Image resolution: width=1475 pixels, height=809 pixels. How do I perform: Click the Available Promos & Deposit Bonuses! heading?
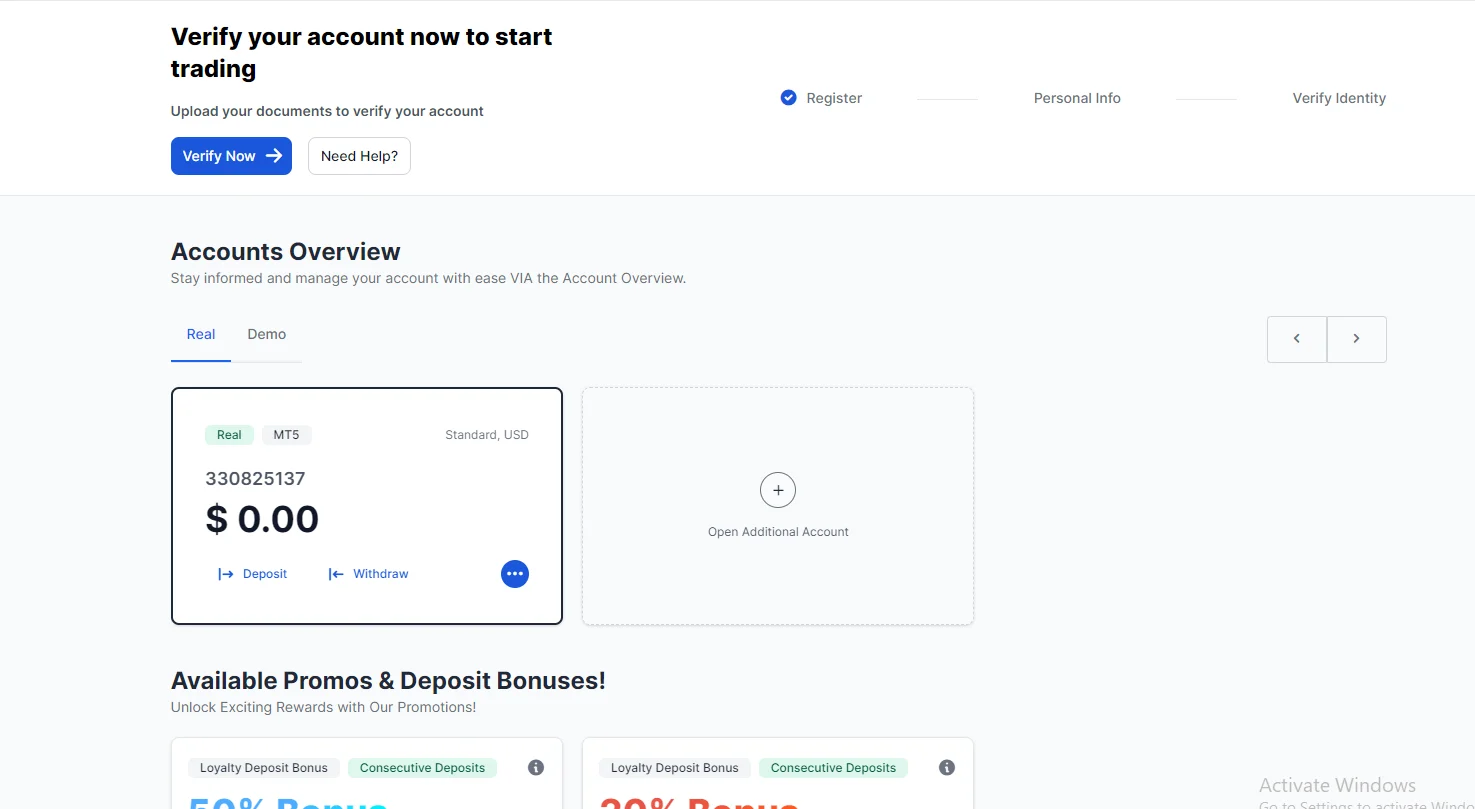[388, 681]
